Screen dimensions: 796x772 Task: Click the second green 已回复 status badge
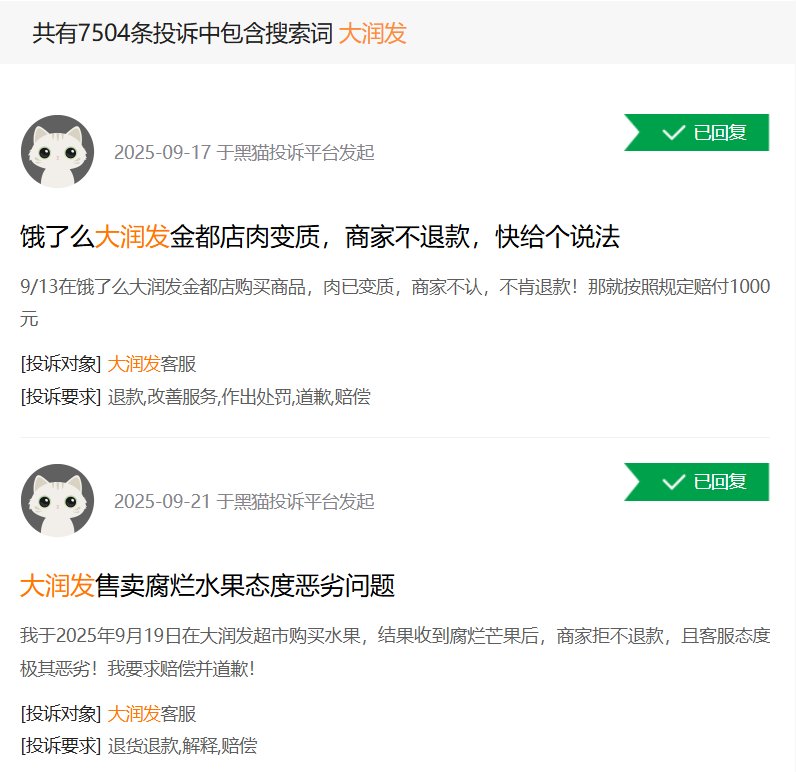(x=696, y=482)
